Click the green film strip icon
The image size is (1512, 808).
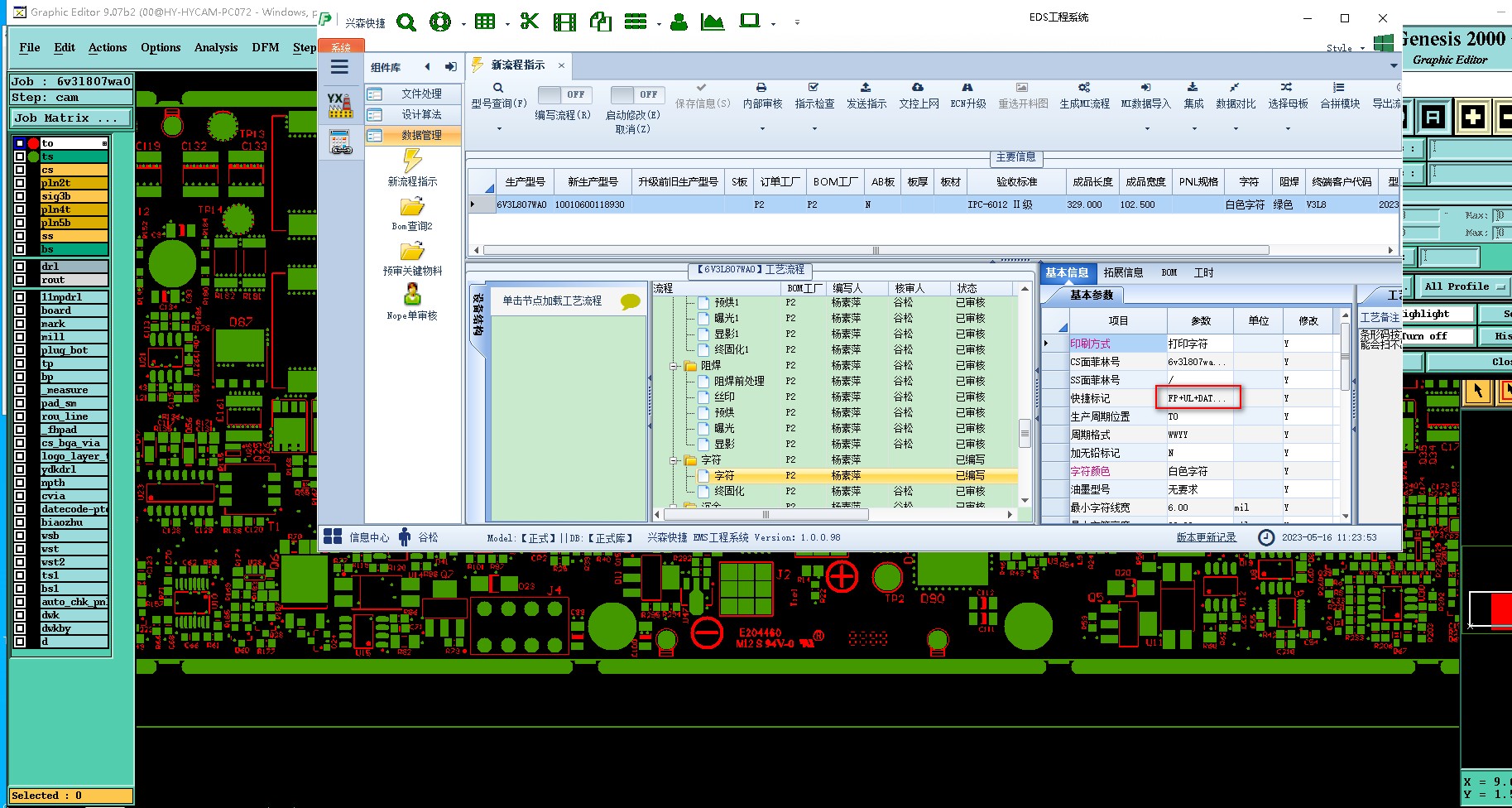564,22
